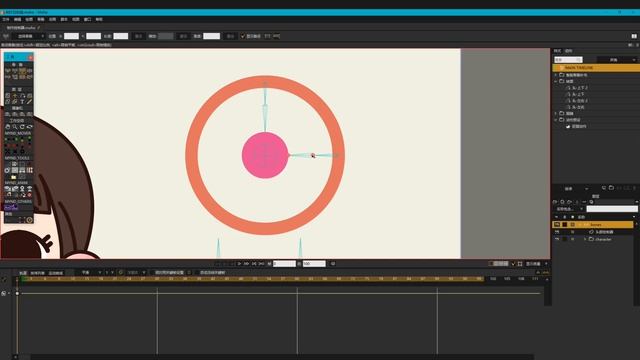Open the bone tool selector dropdown in options bar
The image size is (640, 360).
[29, 36]
